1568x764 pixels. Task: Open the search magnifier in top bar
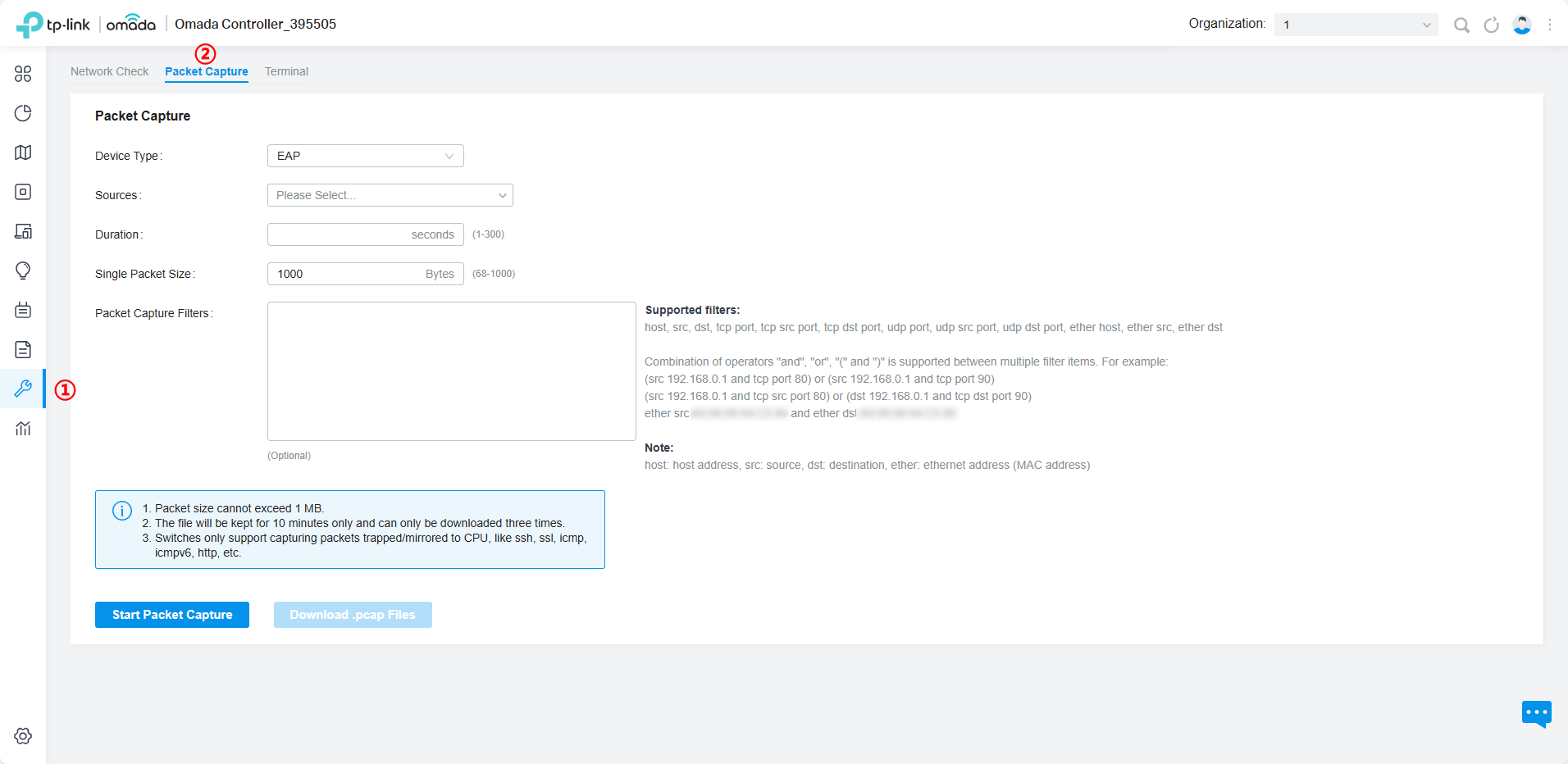point(1461,25)
